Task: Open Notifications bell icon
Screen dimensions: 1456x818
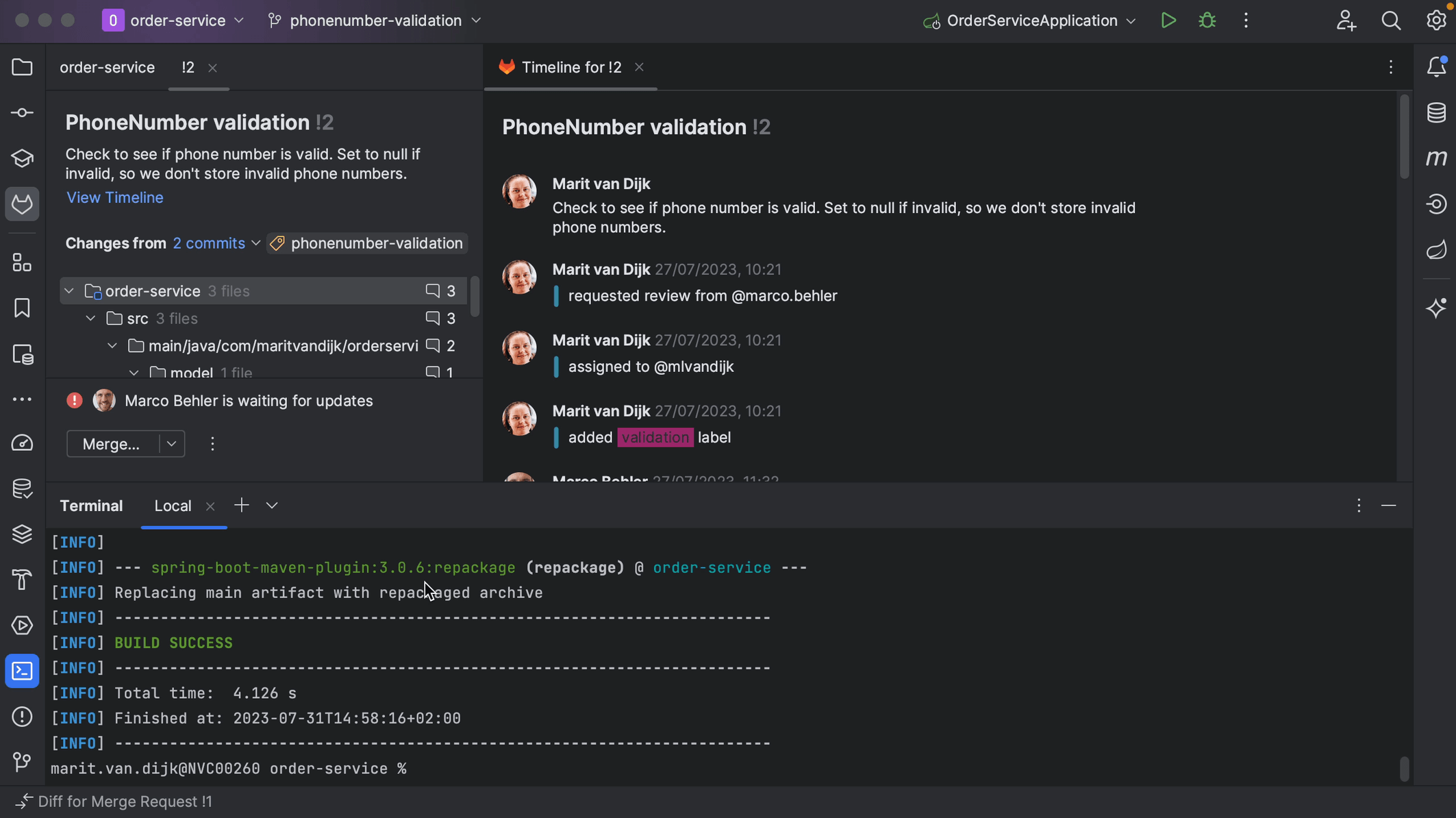Action: (1436, 67)
